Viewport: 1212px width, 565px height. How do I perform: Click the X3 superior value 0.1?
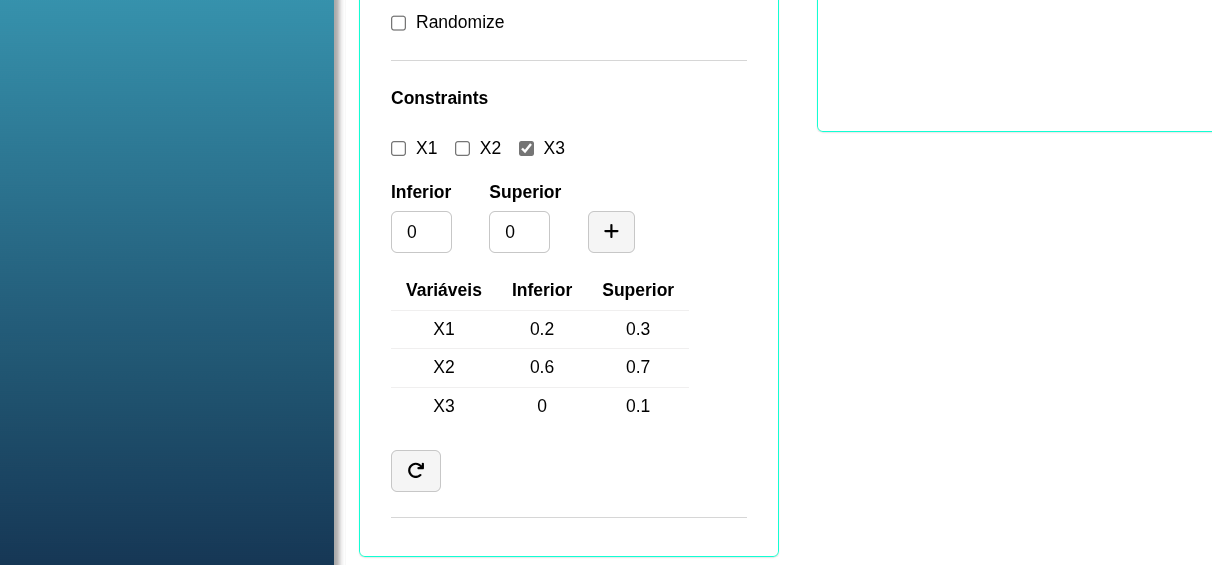pyautogui.click(x=638, y=406)
